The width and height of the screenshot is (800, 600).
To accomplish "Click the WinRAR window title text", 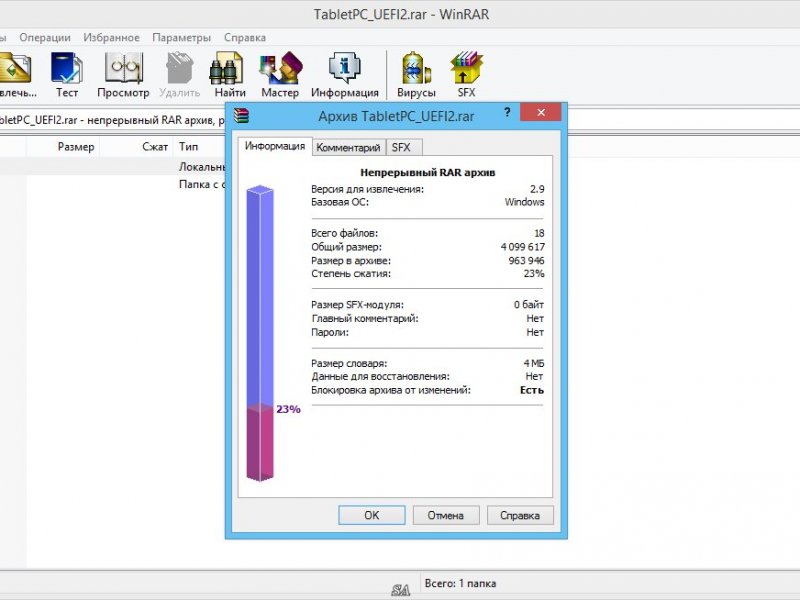I will pyautogui.click(x=401, y=14).
